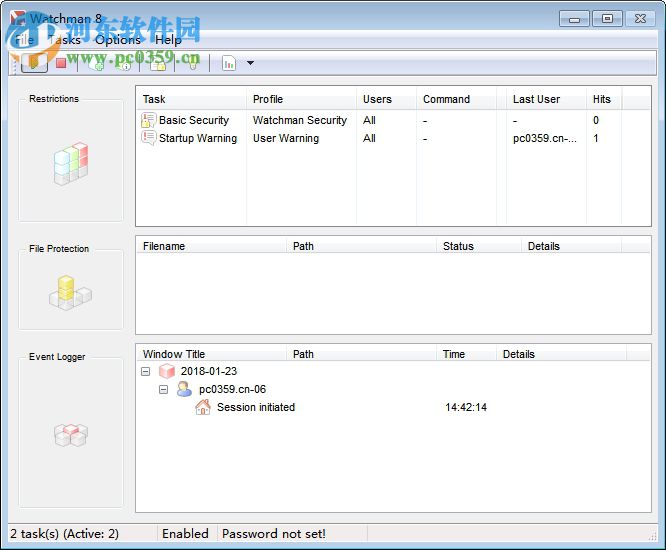
Task: Open the Help menu
Action: 168,40
